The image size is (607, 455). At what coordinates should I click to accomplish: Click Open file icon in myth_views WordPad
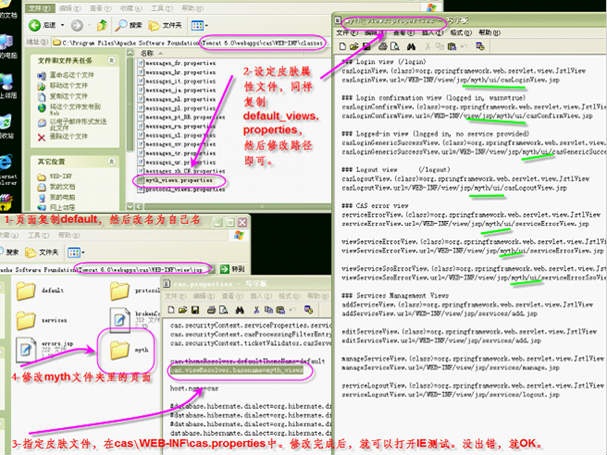(x=354, y=46)
